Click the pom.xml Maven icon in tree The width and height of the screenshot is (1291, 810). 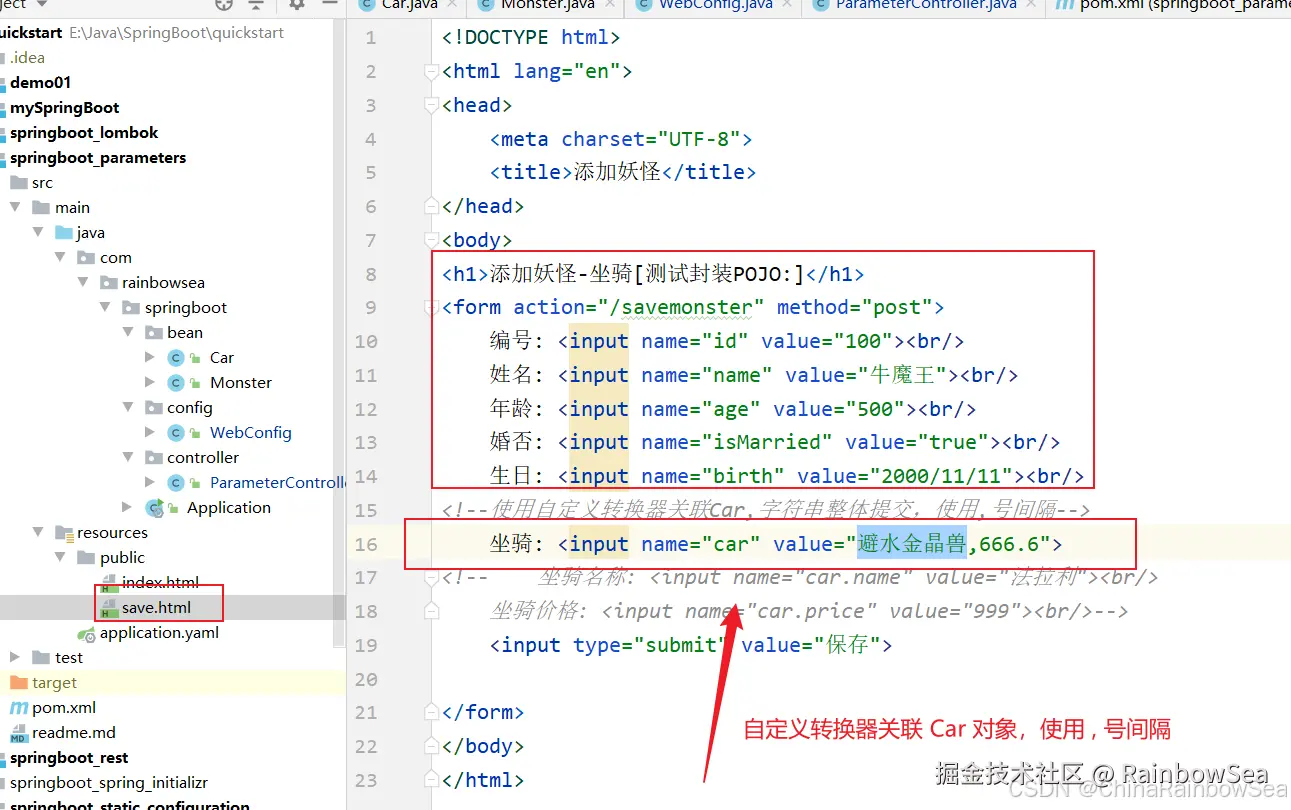(18, 708)
